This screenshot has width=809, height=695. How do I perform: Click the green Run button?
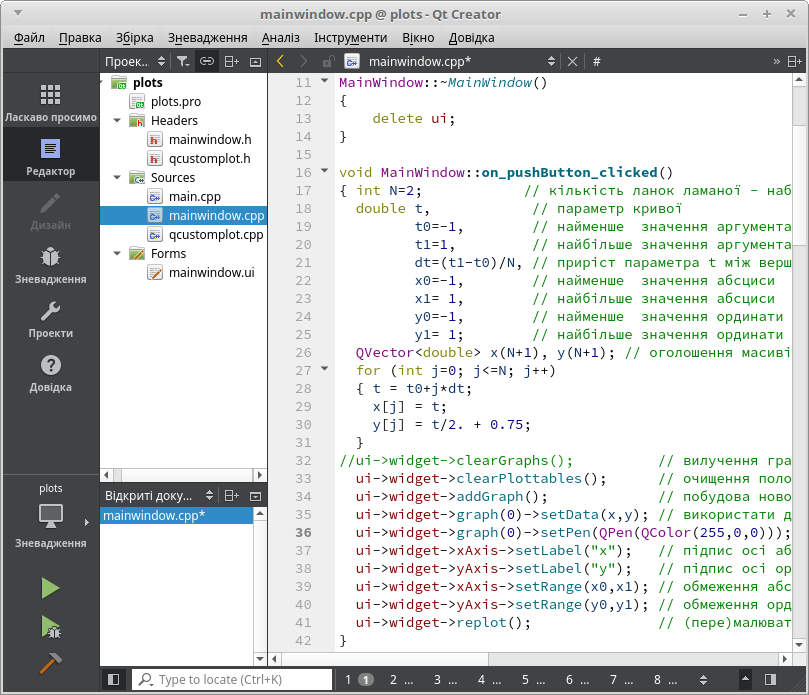[50, 588]
